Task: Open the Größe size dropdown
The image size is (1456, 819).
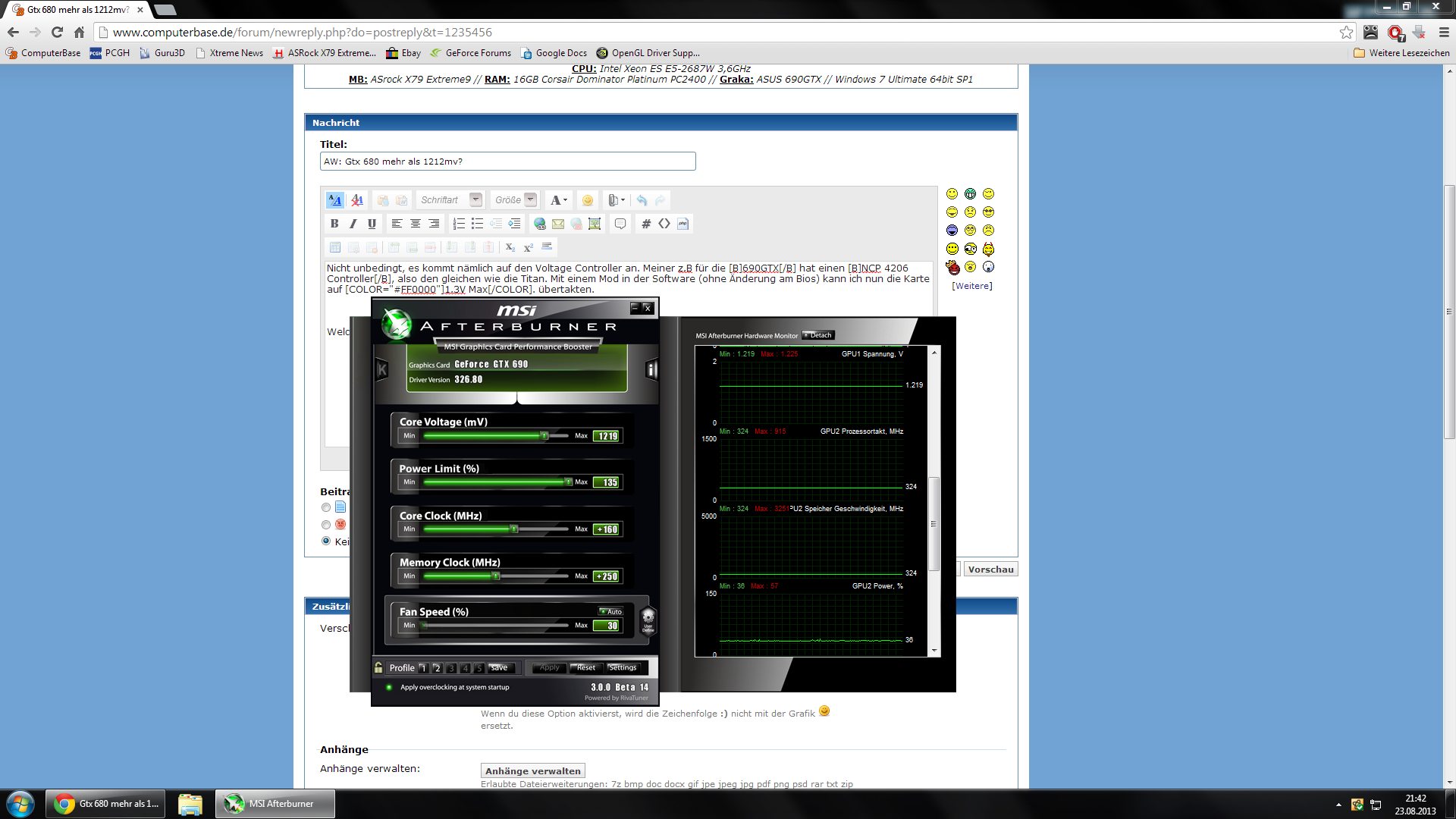Action: click(531, 200)
